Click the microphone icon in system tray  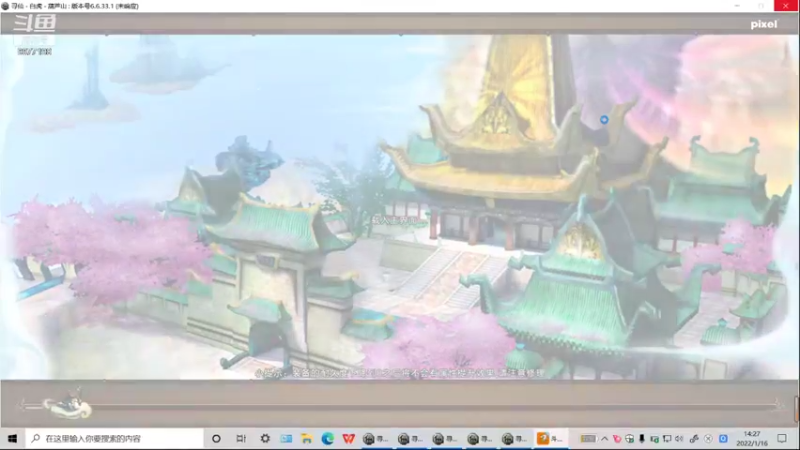click(x=642, y=438)
